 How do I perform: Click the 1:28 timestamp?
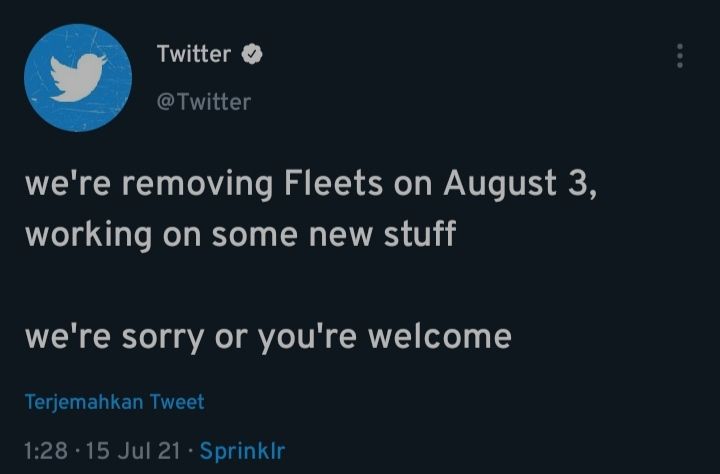point(44,451)
